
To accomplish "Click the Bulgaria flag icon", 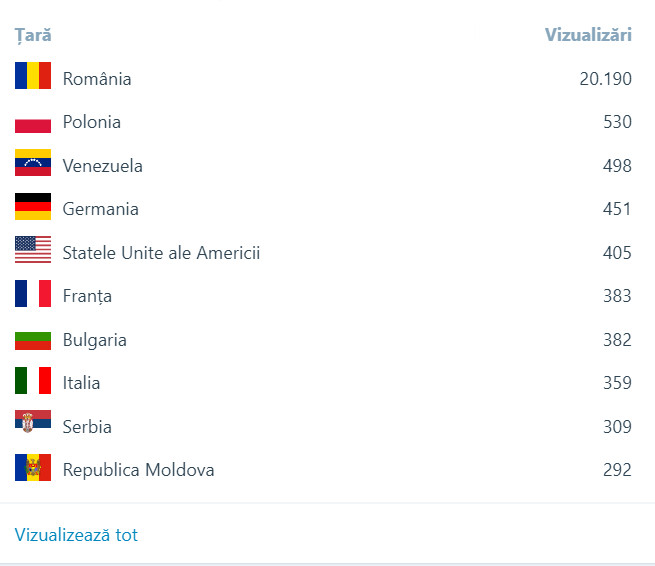I will coord(33,340).
